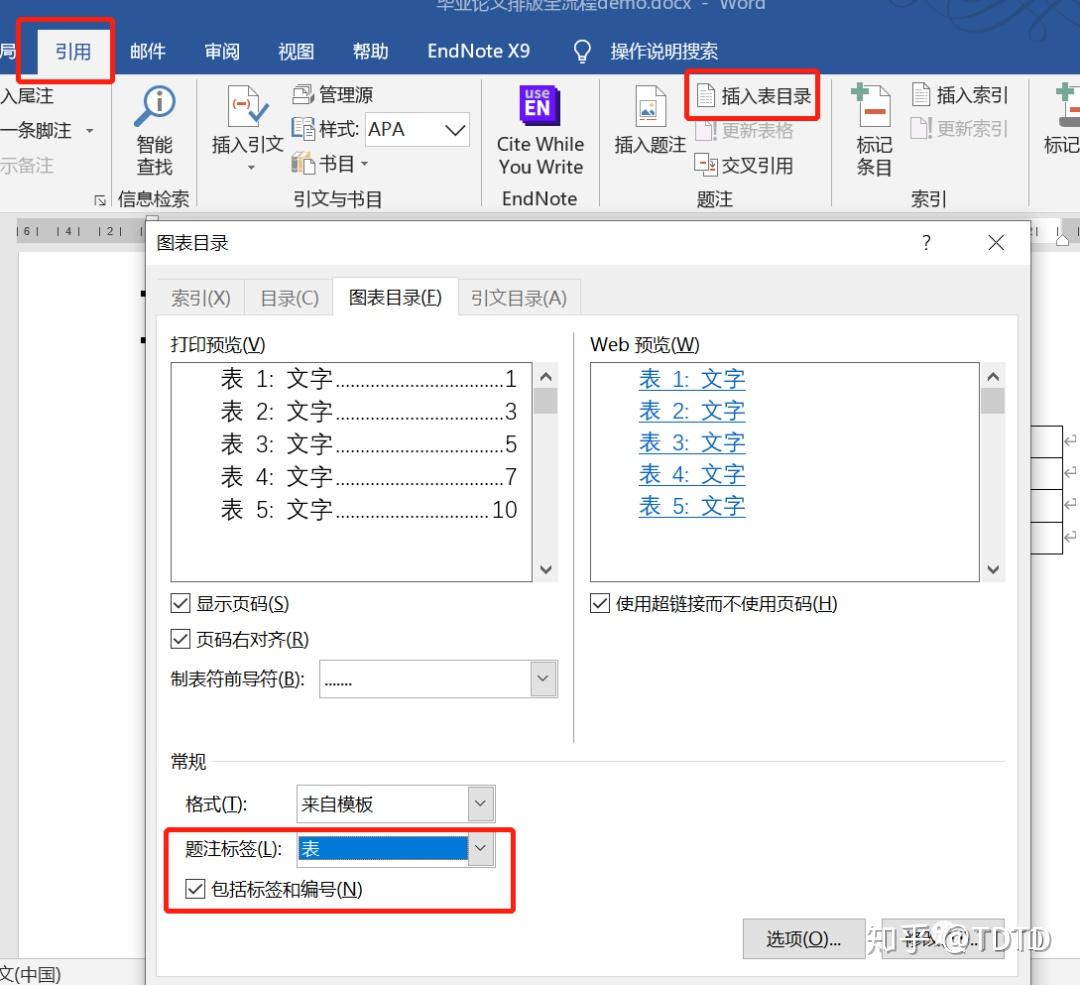Image resolution: width=1080 pixels, height=985 pixels.
Task: Toggle 使用超链接而不使用页码(H) checkbox
Action: coord(600,603)
